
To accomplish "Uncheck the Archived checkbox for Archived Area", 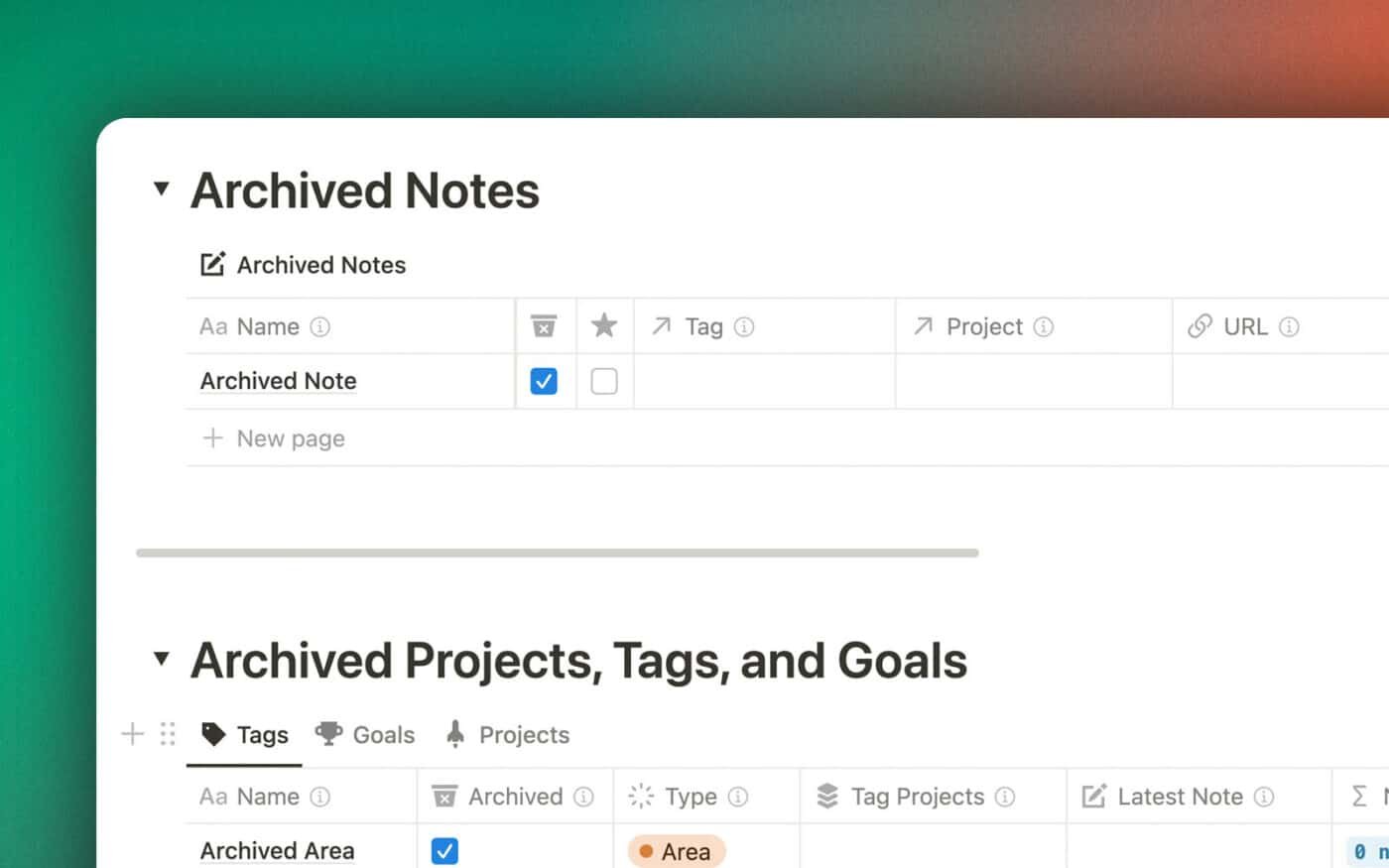I will (x=444, y=851).
